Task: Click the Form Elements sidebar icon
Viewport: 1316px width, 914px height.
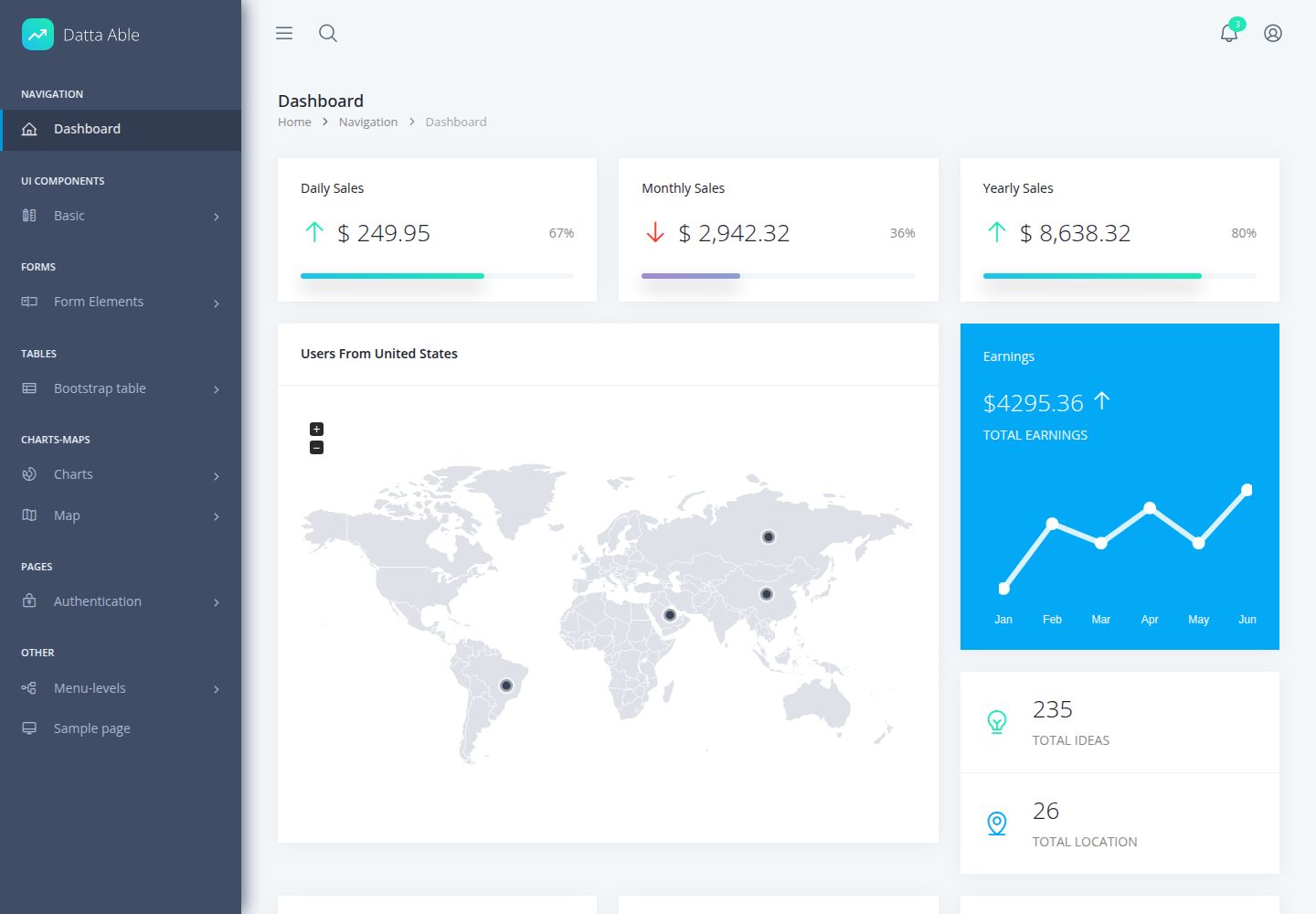Action: (29, 302)
